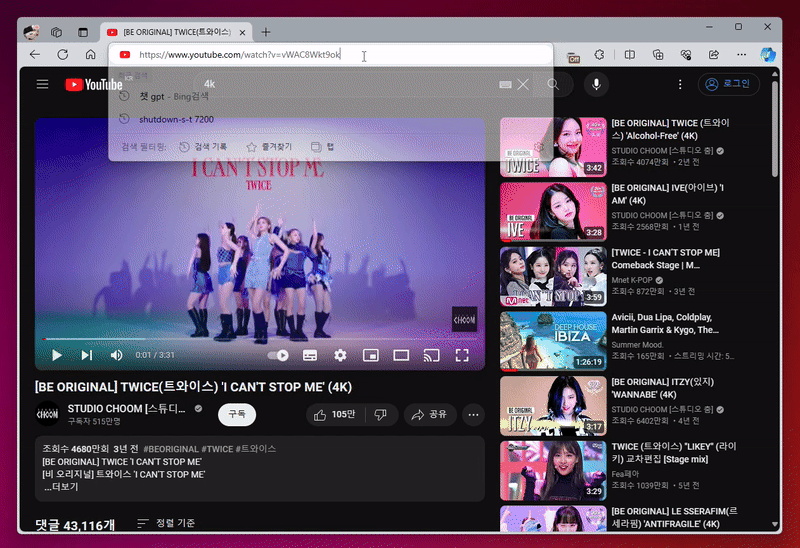The width and height of the screenshot is (800, 548).
Task: Select the BE ORIGINAL TWICE tab
Action: [x=176, y=32]
